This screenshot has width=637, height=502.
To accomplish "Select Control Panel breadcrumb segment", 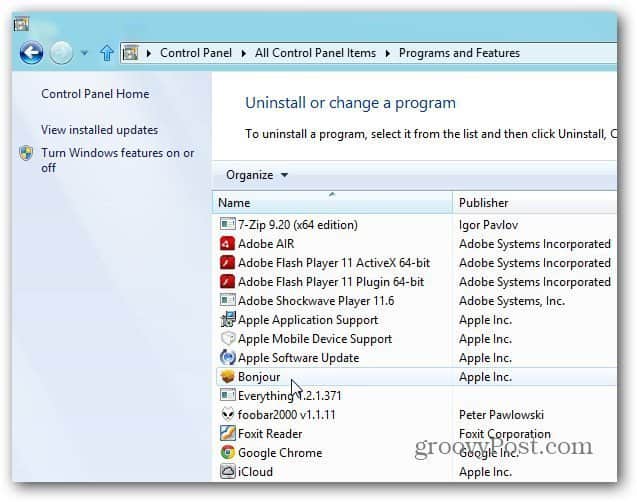I will tap(196, 53).
